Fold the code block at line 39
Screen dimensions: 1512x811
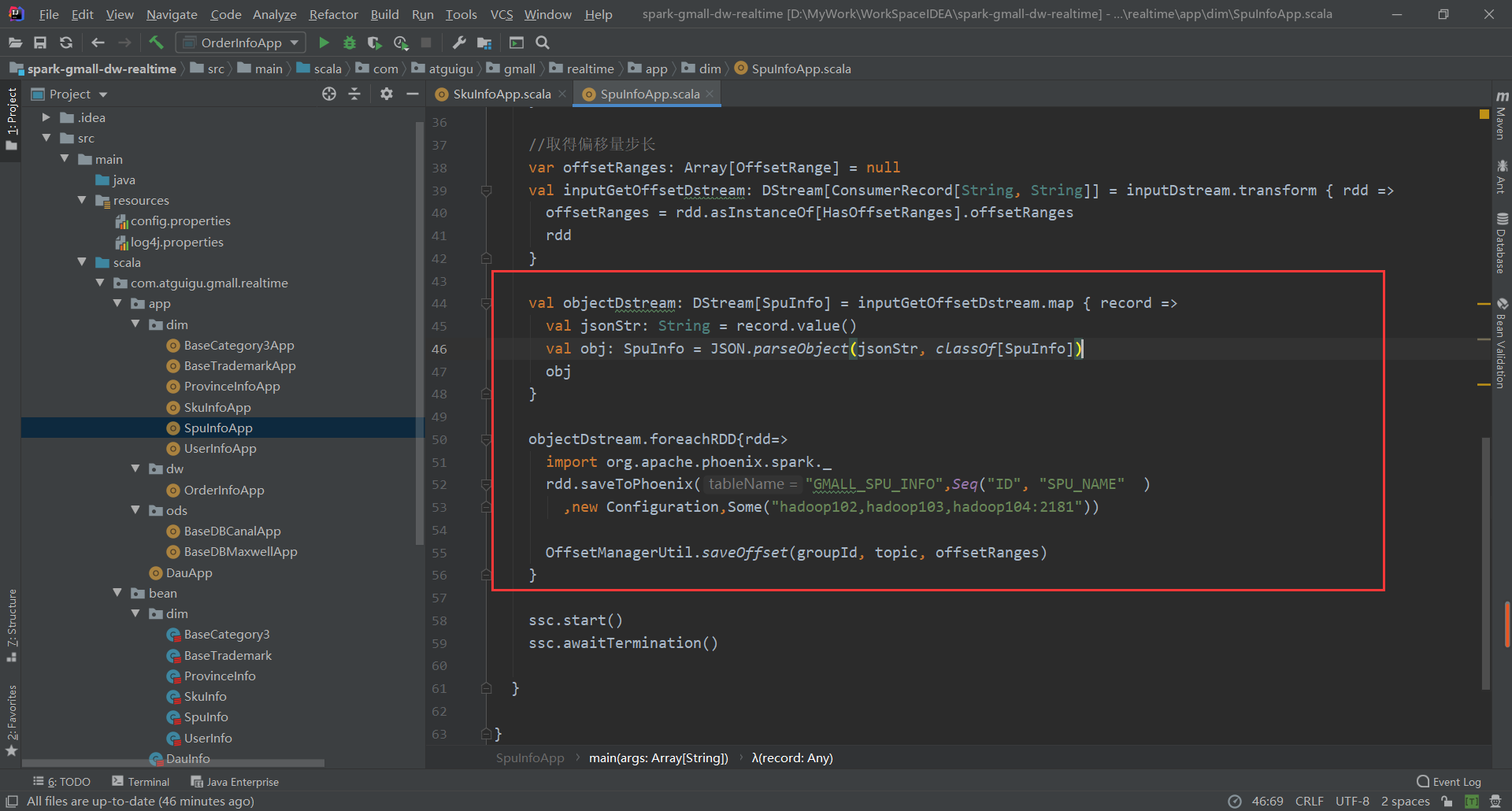(487, 191)
